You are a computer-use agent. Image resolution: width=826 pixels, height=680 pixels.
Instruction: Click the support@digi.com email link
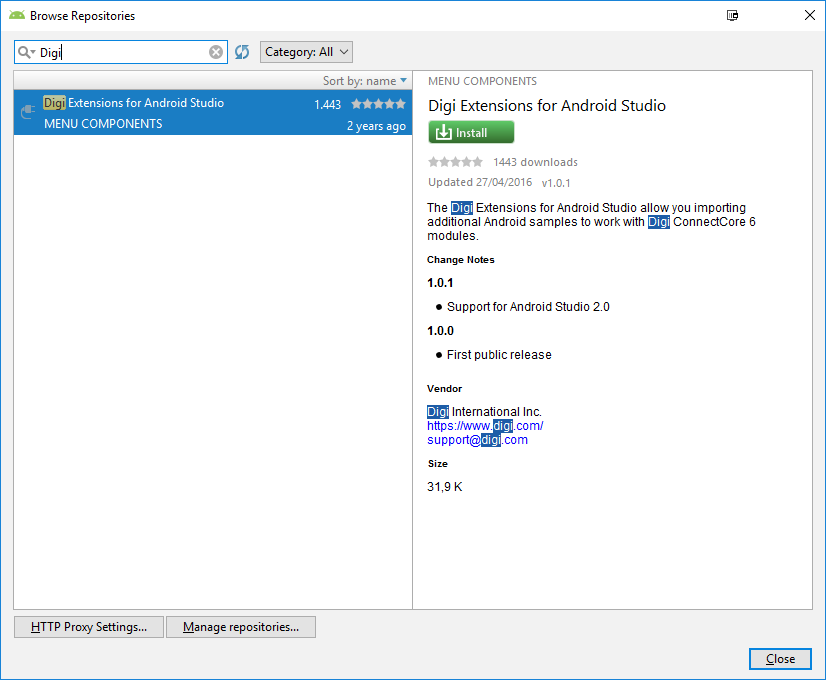(x=477, y=440)
